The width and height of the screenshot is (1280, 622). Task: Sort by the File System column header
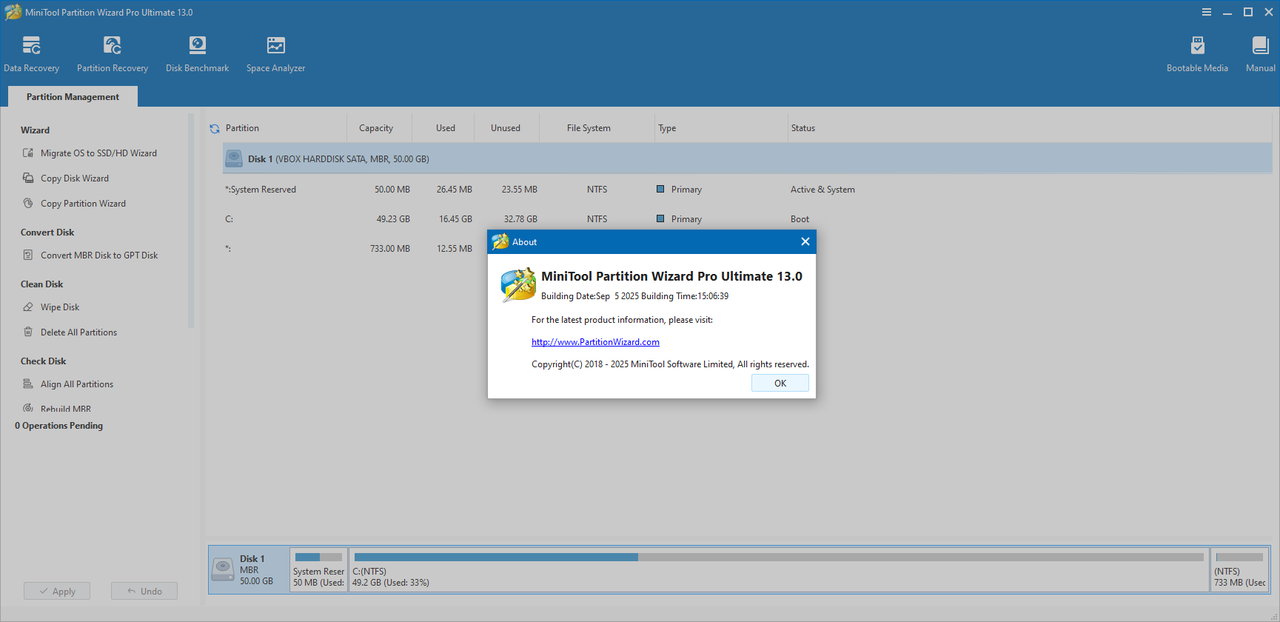click(589, 128)
